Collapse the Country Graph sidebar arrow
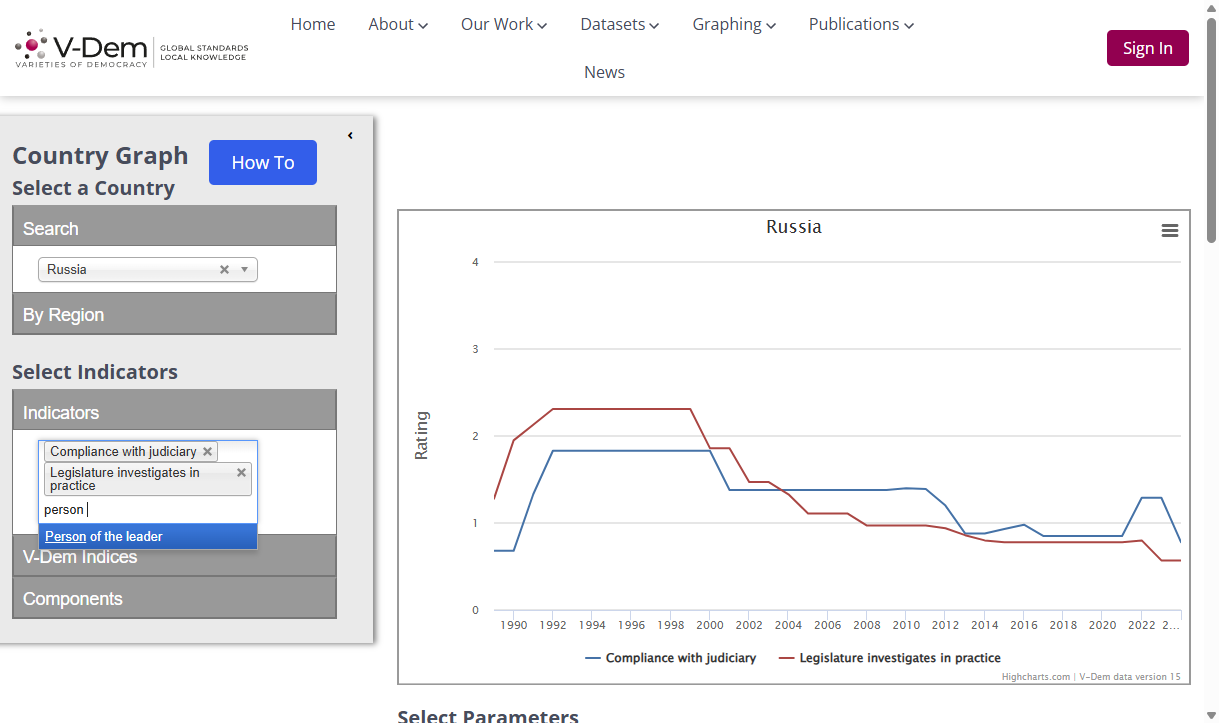The width and height of the screenshot is (1219, 723). click(350, 135)
